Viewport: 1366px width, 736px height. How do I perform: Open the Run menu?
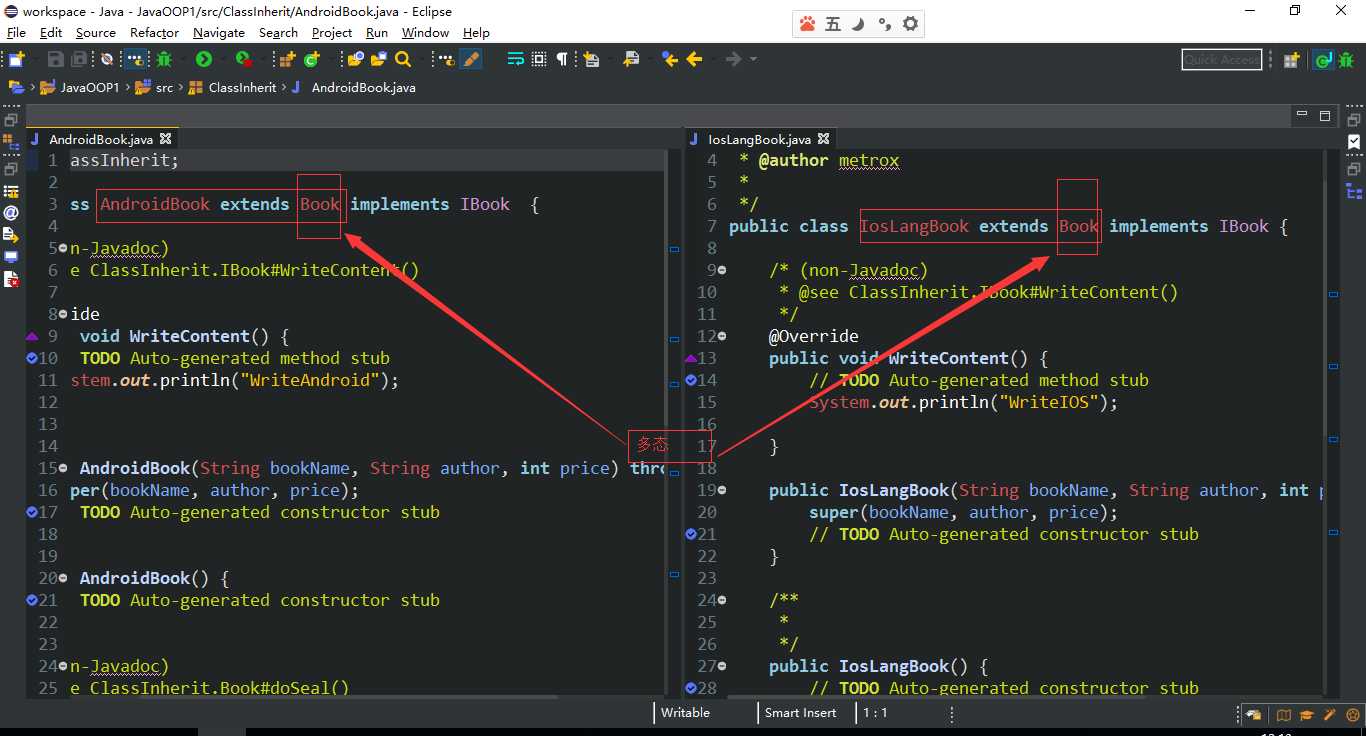[377, 32]
